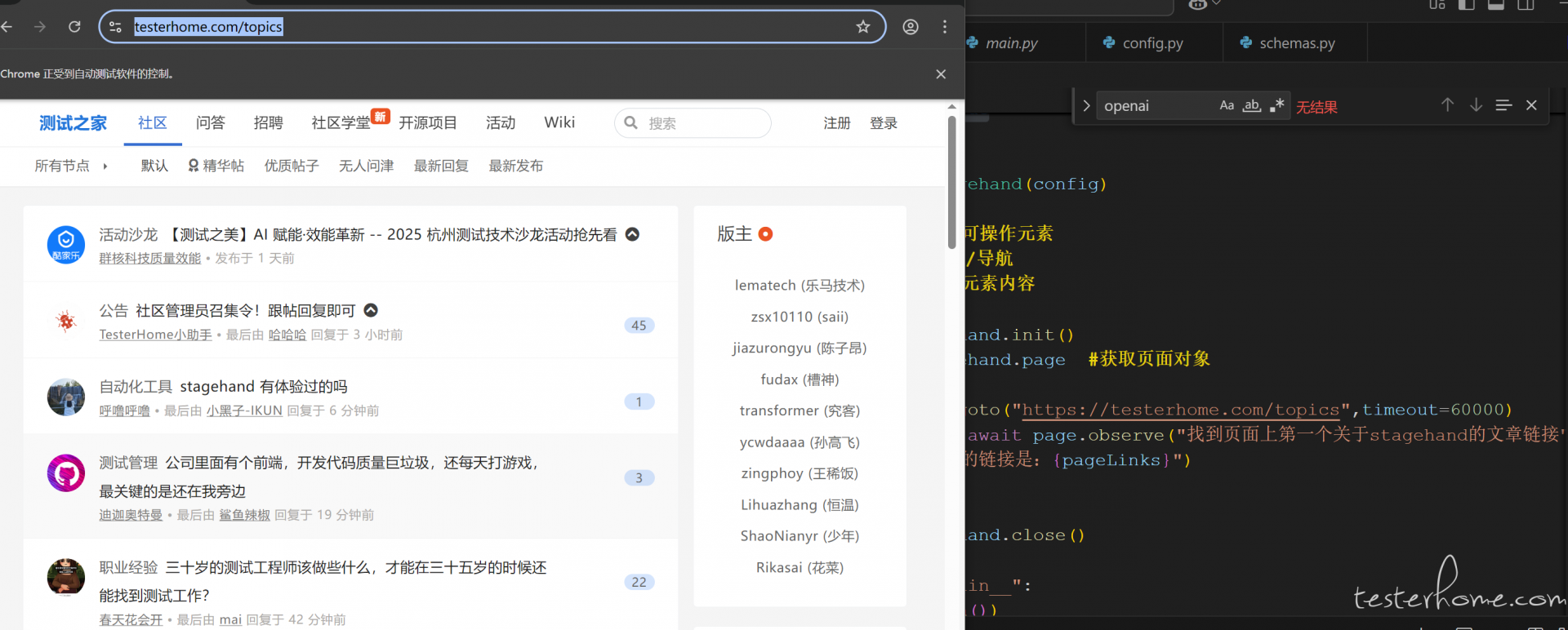The height and width of the screenshot is (630, 1568).
Task: Dismiss the automation control infobar
Action: pyautogui.click(x=941, y=74)
